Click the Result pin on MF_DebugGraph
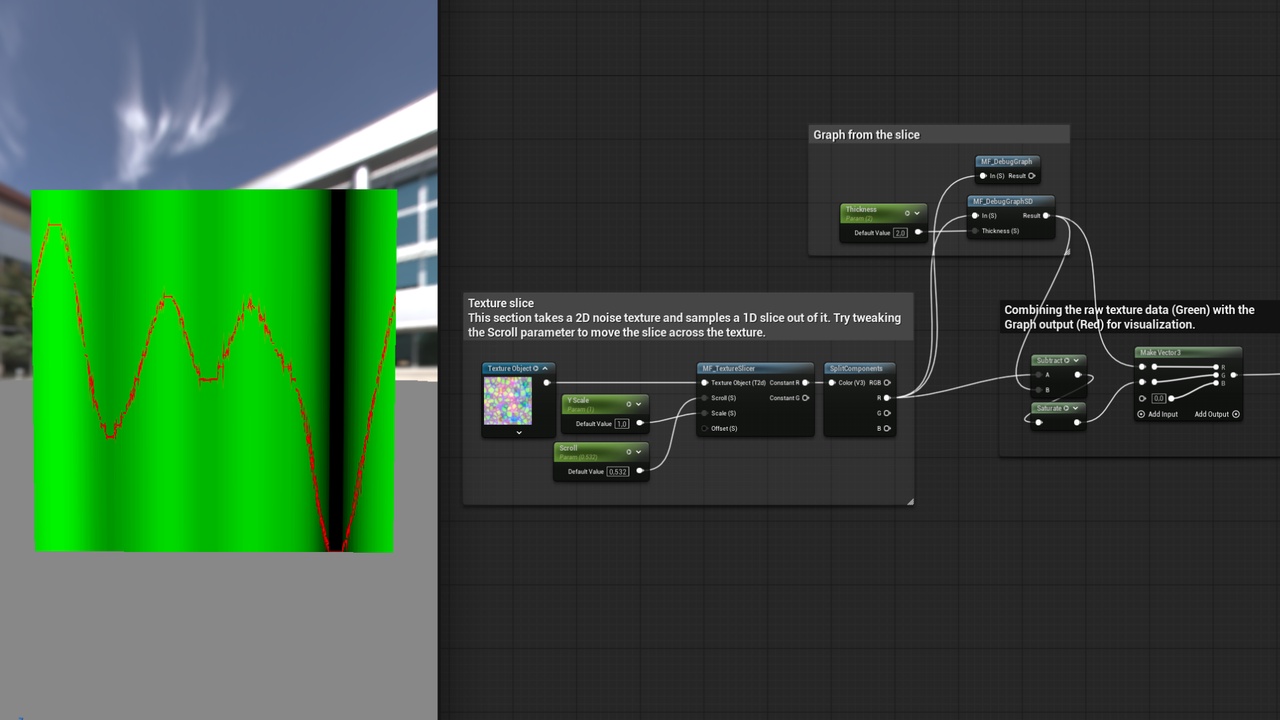1280x720 pixels. (x=1032, y=176)
